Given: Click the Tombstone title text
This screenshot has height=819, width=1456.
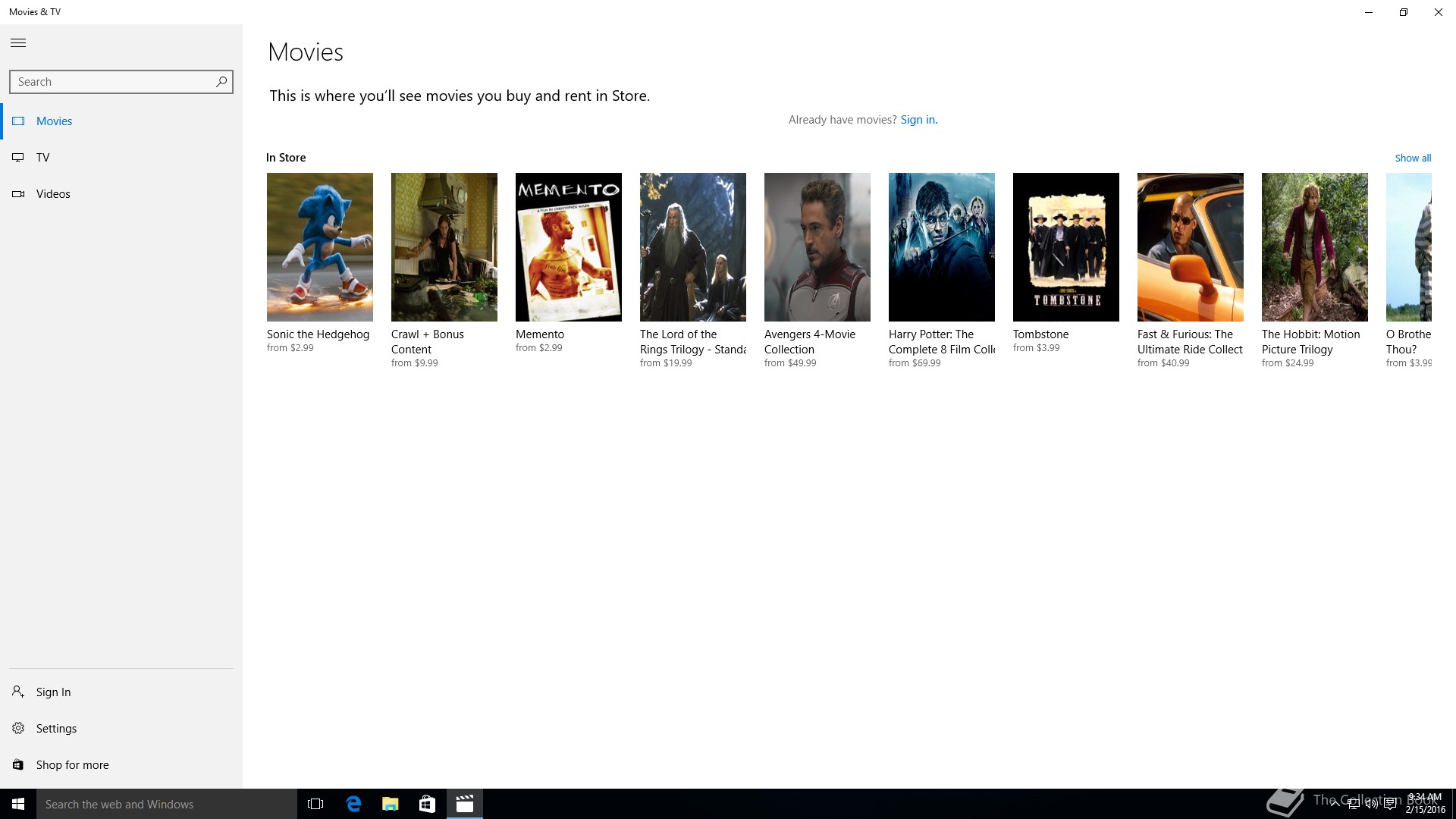Looking at the screenshot, I should pos(1040,334).
